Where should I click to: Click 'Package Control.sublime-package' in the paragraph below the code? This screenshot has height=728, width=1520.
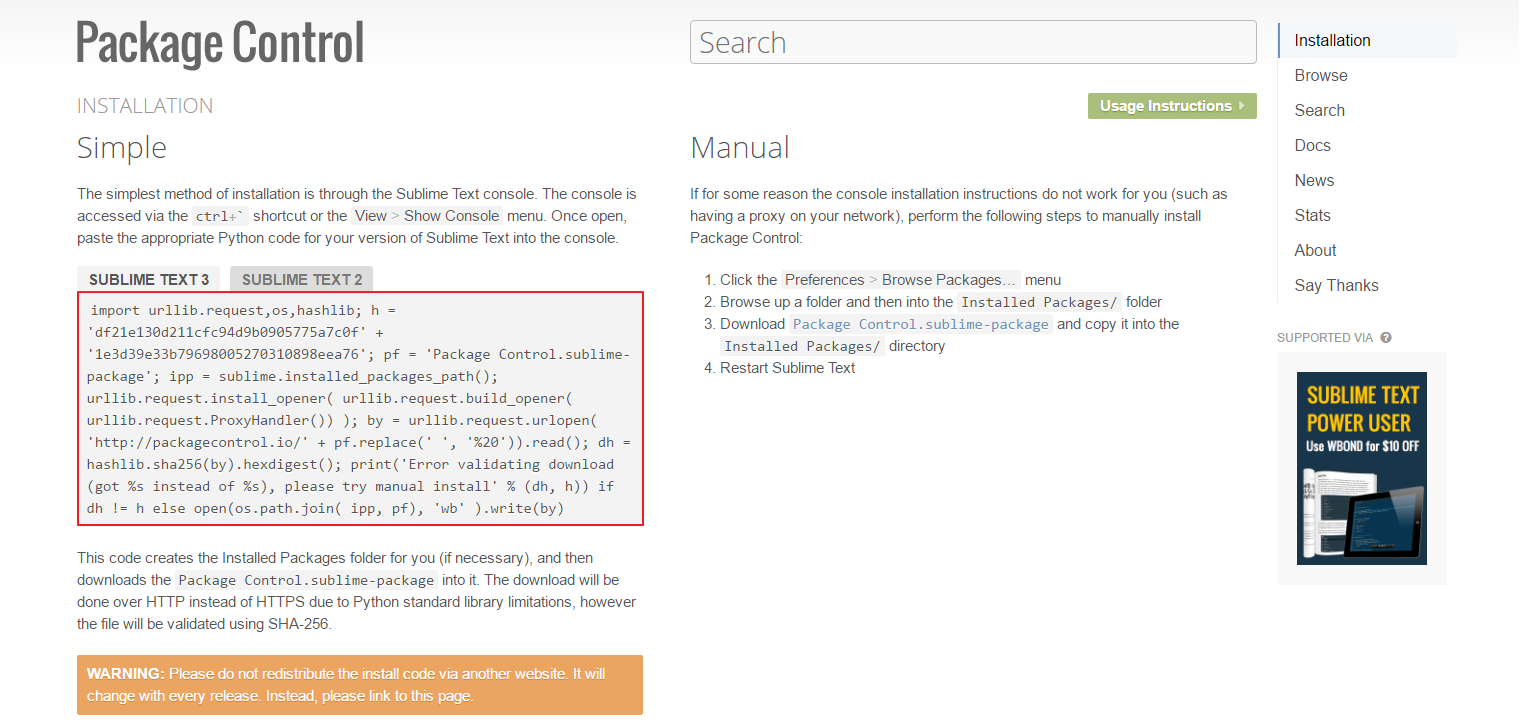coord(306,580)
